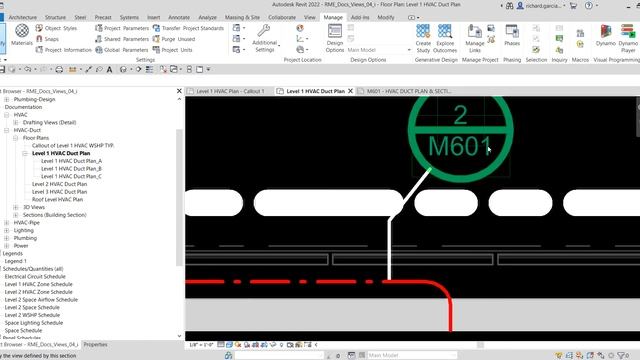Open Callout of Level 1 HVAC WSHP TYP.
This screenshot has width=640, height=360.
[x=73, y=146]
